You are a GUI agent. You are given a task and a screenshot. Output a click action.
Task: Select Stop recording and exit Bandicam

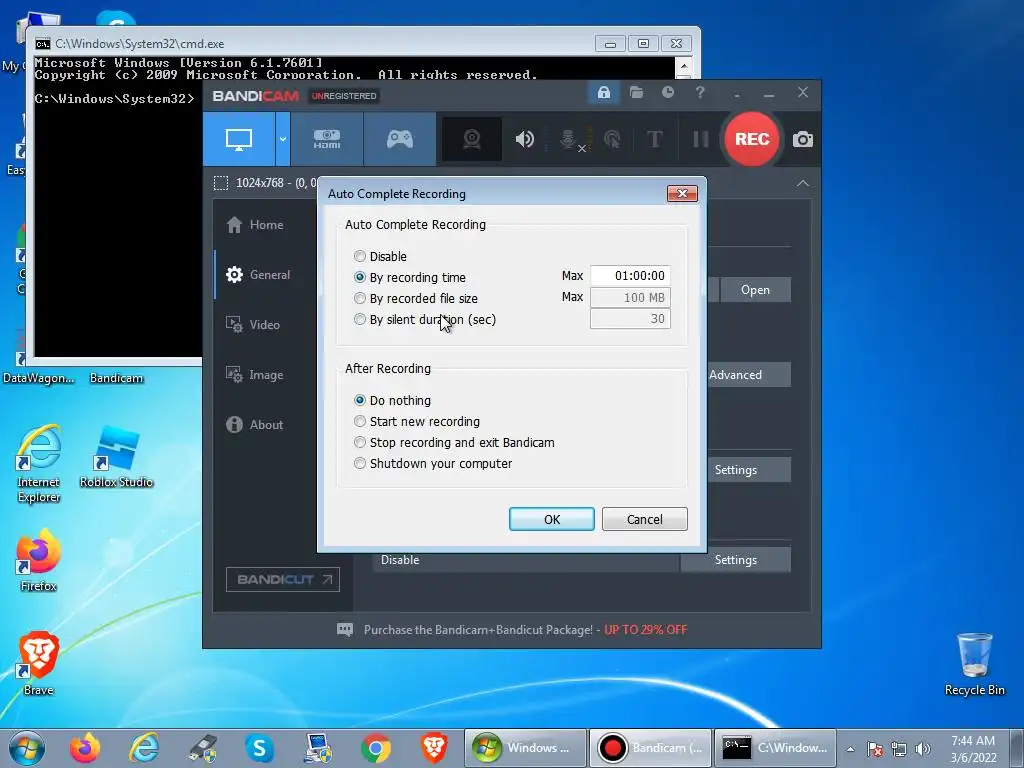[455, 442]
